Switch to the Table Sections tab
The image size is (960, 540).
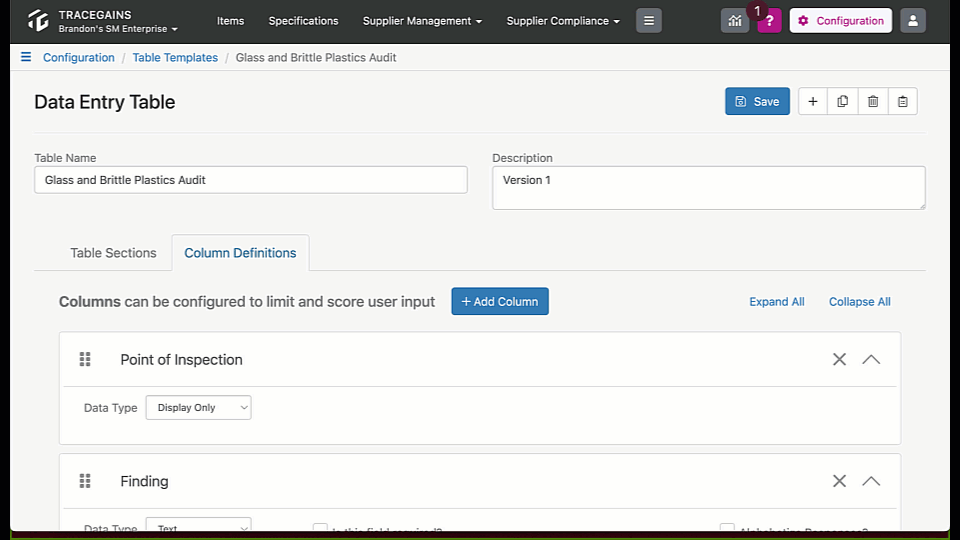click(113, 253)
